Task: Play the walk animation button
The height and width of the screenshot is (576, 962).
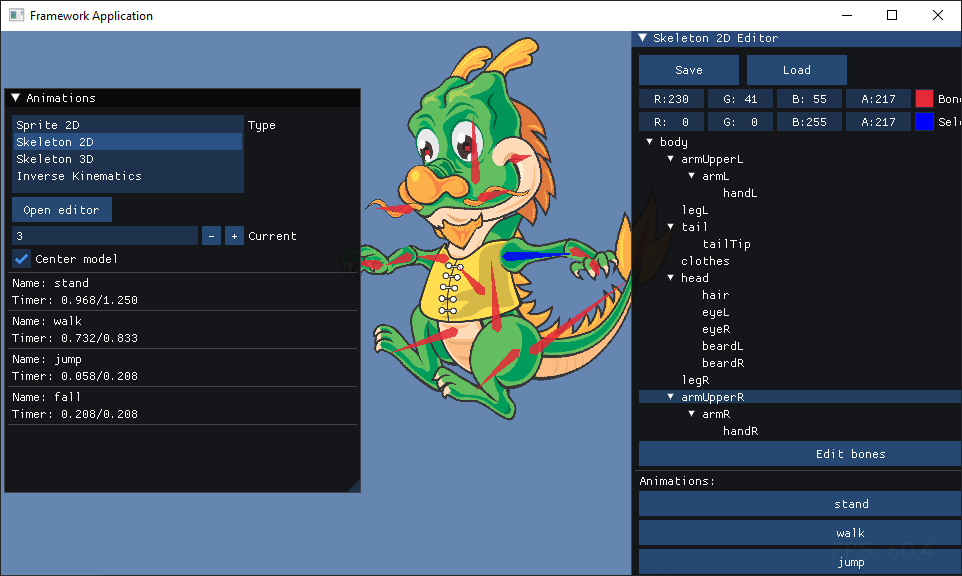Action: tap(850, 533)
